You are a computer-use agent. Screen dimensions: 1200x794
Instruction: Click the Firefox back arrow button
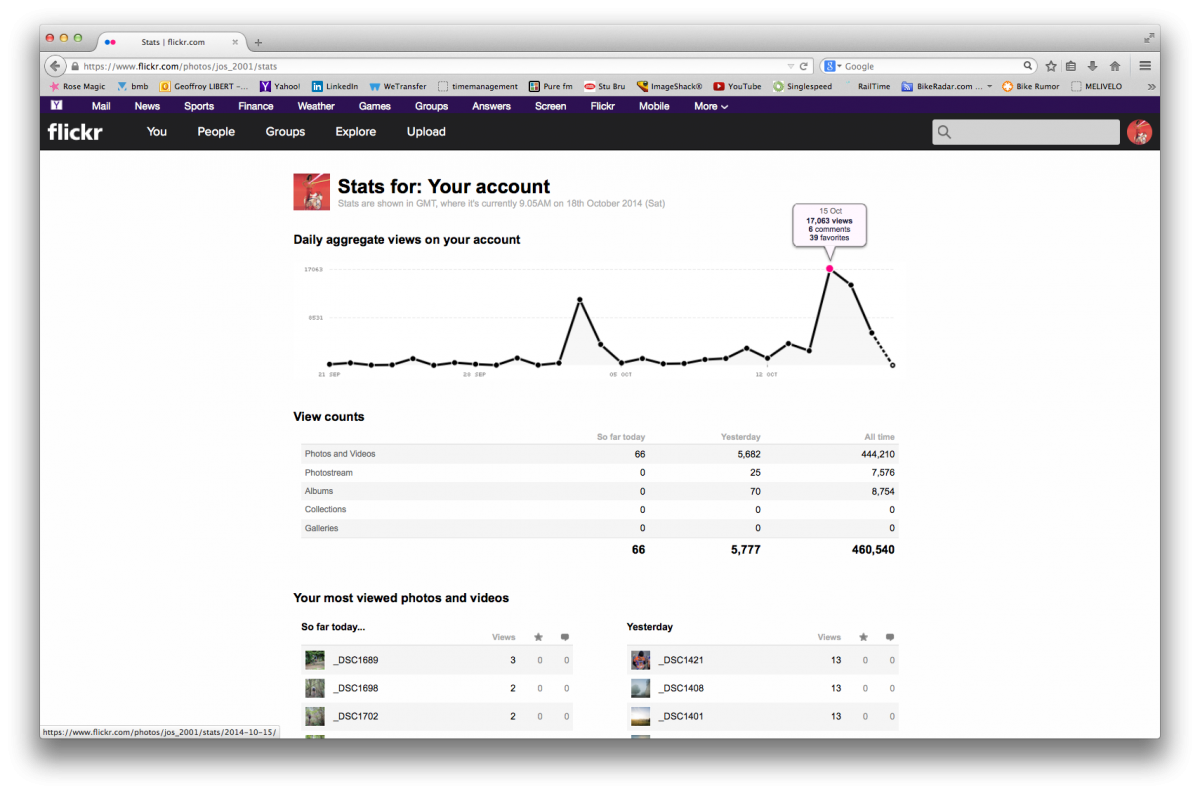pyautogui.click(x=56, y=66)
